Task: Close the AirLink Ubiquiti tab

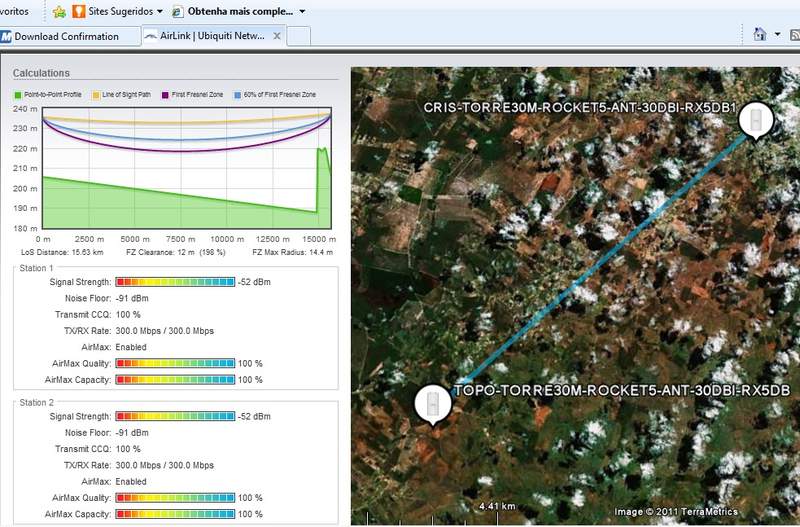Action: click(x=277, y=36)
